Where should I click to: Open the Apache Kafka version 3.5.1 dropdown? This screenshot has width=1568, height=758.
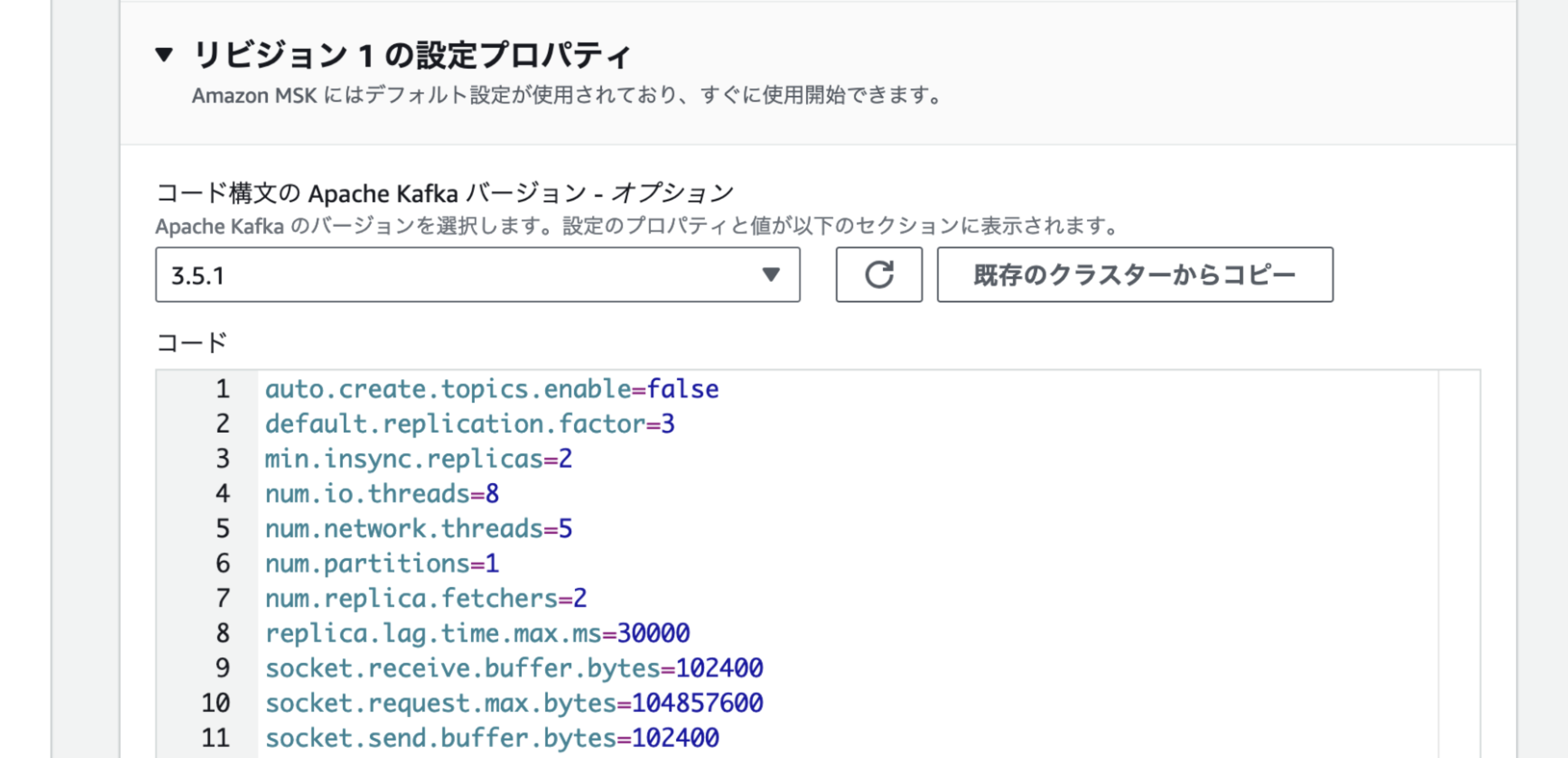point(477,275)
